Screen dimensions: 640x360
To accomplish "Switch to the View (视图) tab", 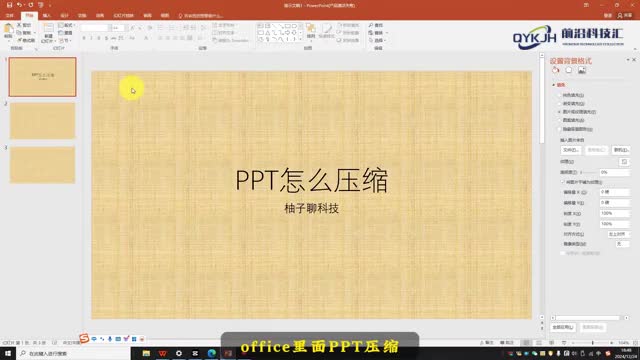I will (x=165, y=16).
